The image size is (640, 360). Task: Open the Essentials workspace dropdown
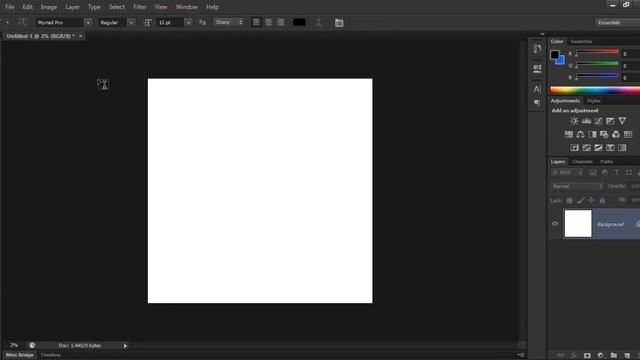[617, 22]
